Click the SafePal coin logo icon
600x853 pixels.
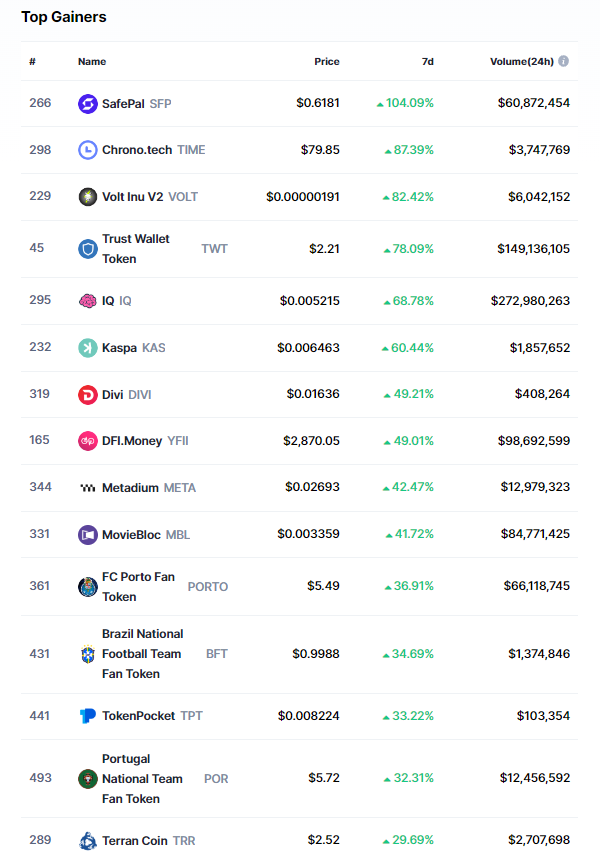tap(88, 103)
